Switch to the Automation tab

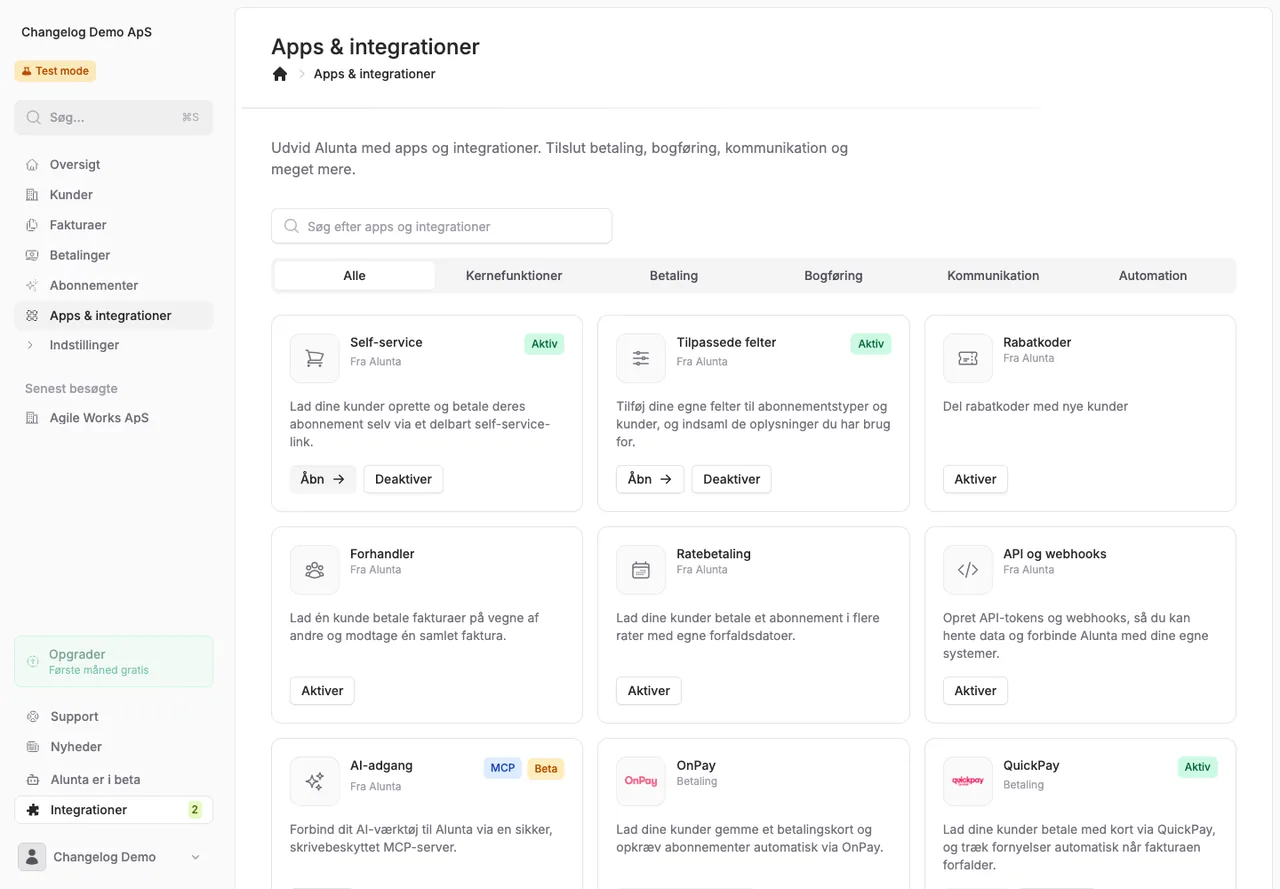click(1153, 276)
